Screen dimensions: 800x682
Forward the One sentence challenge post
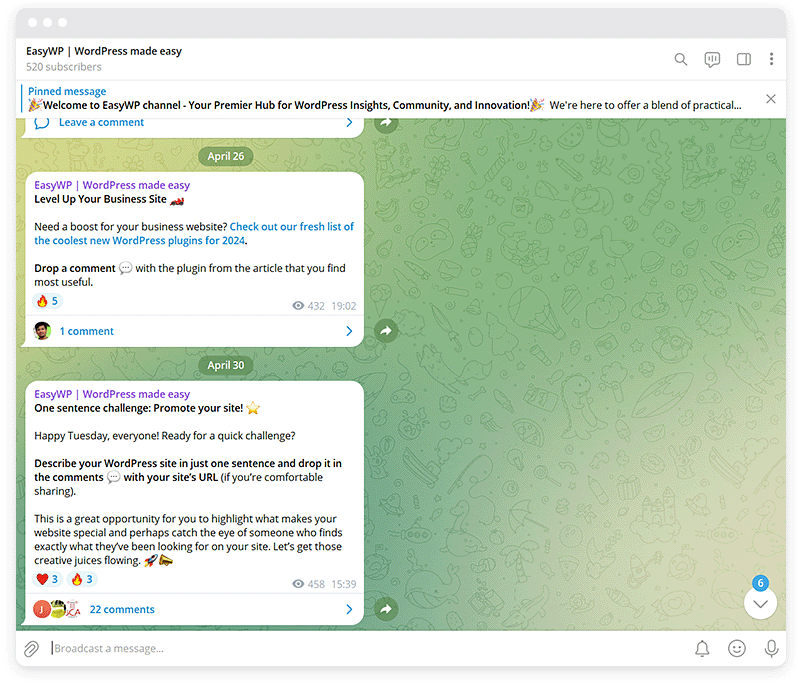[x=386, y=609]
